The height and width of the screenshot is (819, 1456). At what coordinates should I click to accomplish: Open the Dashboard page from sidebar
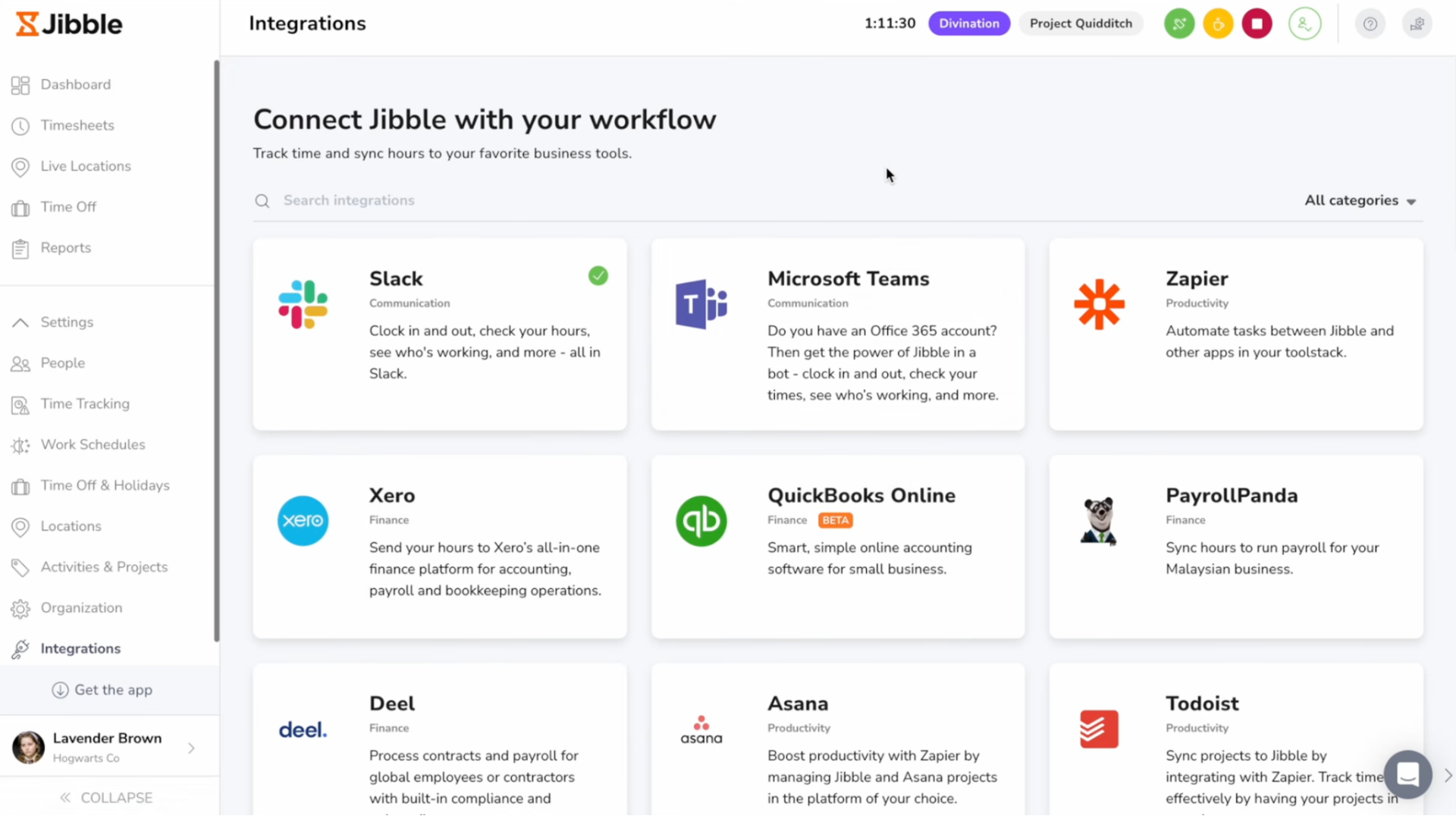(75, 84)
